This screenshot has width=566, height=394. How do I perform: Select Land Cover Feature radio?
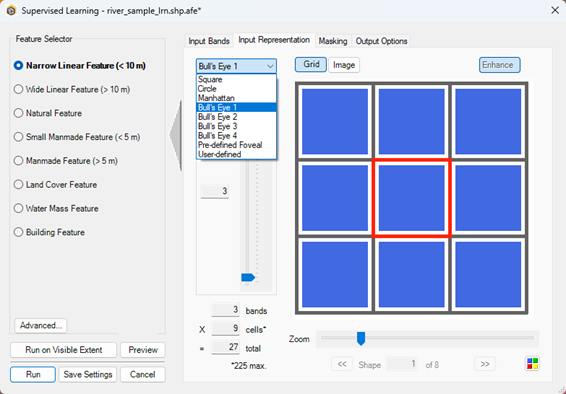click(x=18, y=185)
